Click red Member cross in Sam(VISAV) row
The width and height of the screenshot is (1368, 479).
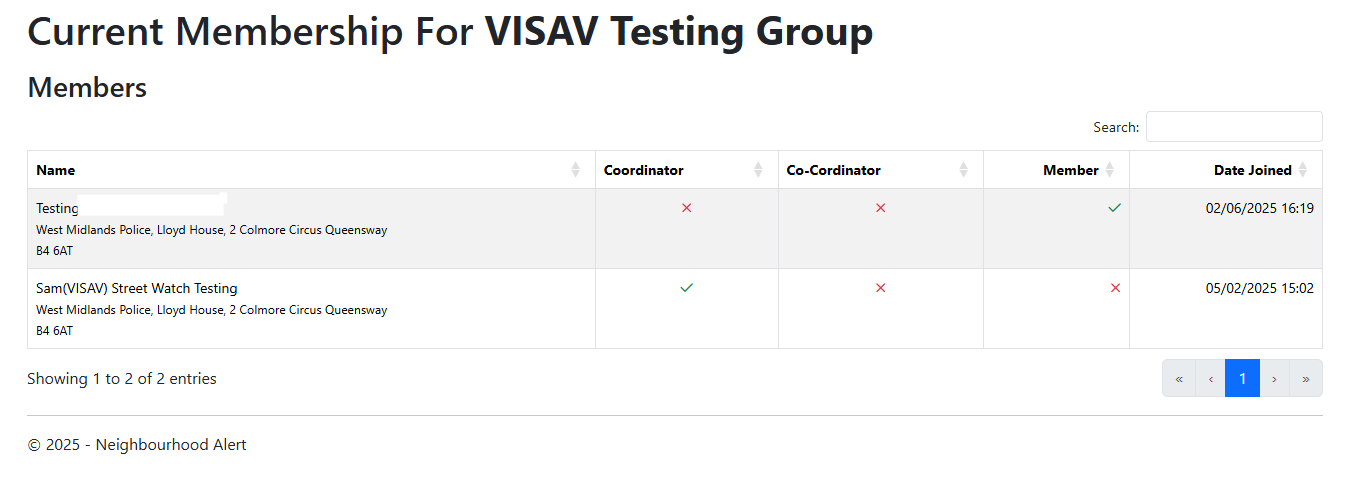[1116, 288]
